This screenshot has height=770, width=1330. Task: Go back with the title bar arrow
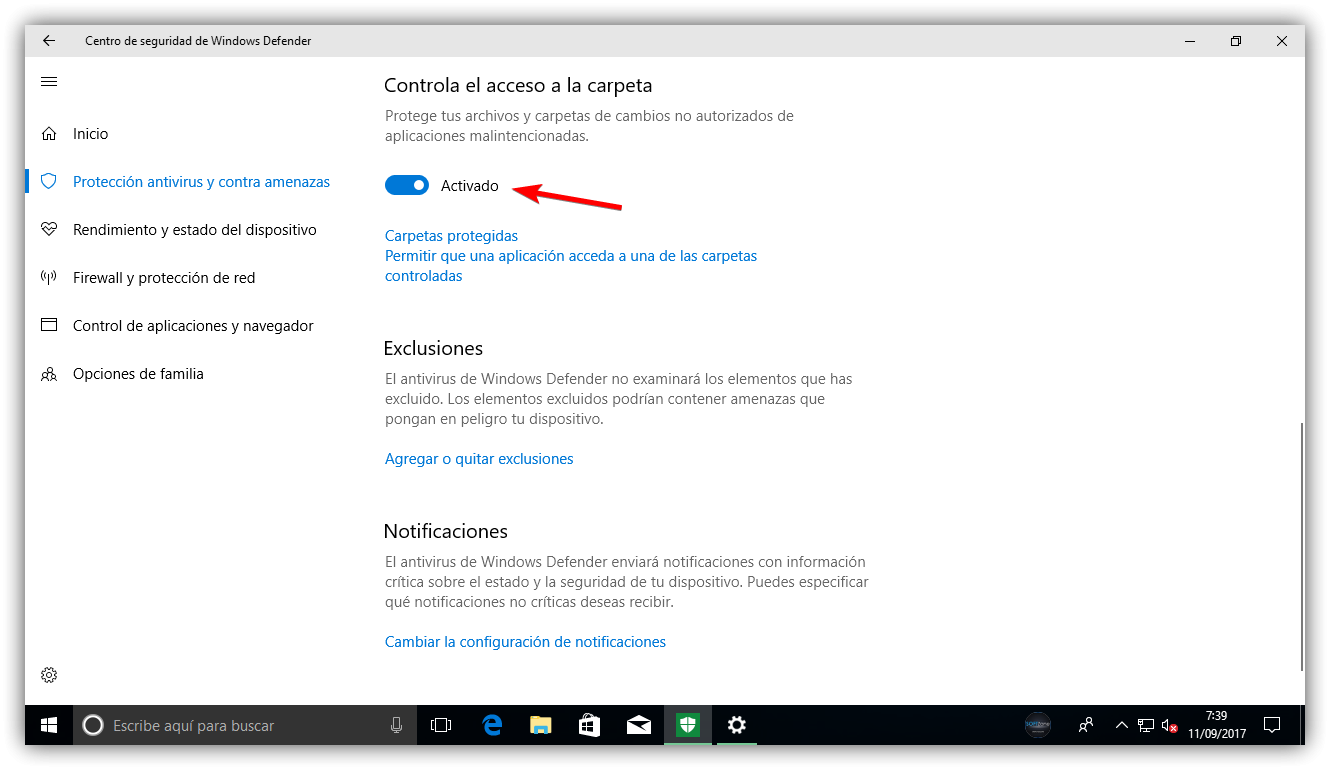tap(49, 41)
